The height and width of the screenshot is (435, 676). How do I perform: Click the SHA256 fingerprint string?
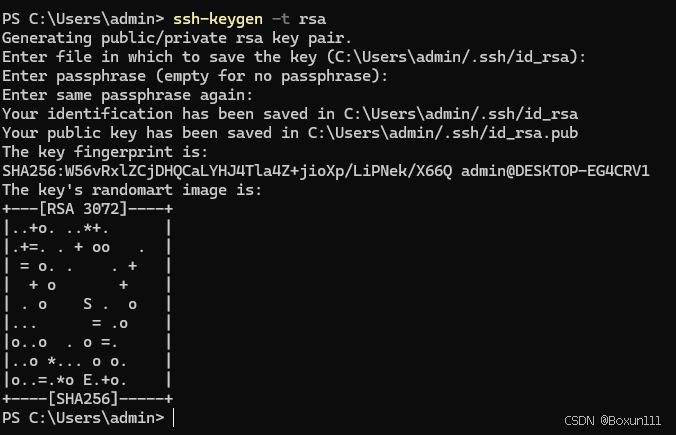(x=227, y=171)
